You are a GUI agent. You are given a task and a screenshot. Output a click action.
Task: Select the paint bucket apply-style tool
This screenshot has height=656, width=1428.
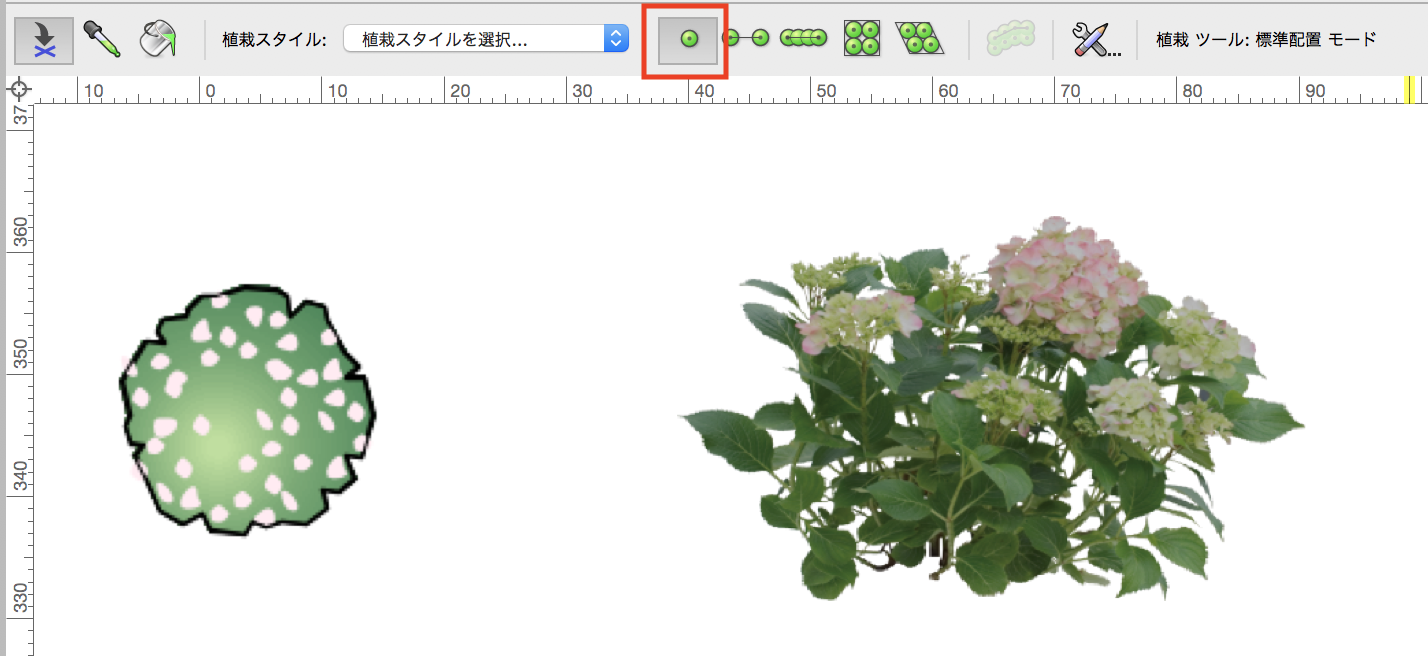pos(157,40)
